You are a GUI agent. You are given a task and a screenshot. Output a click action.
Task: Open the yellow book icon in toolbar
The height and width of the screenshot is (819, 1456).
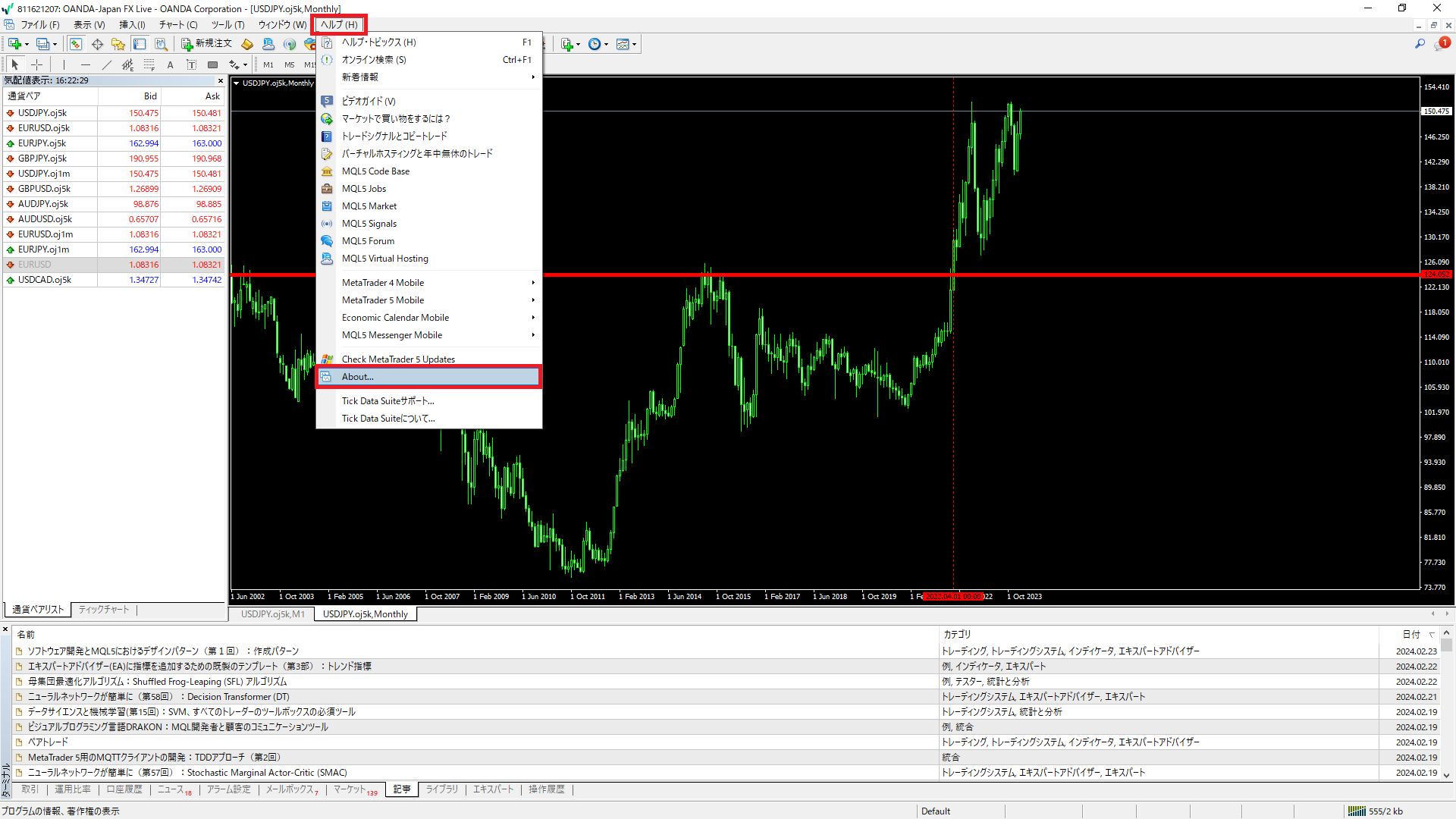click(247, 44)
